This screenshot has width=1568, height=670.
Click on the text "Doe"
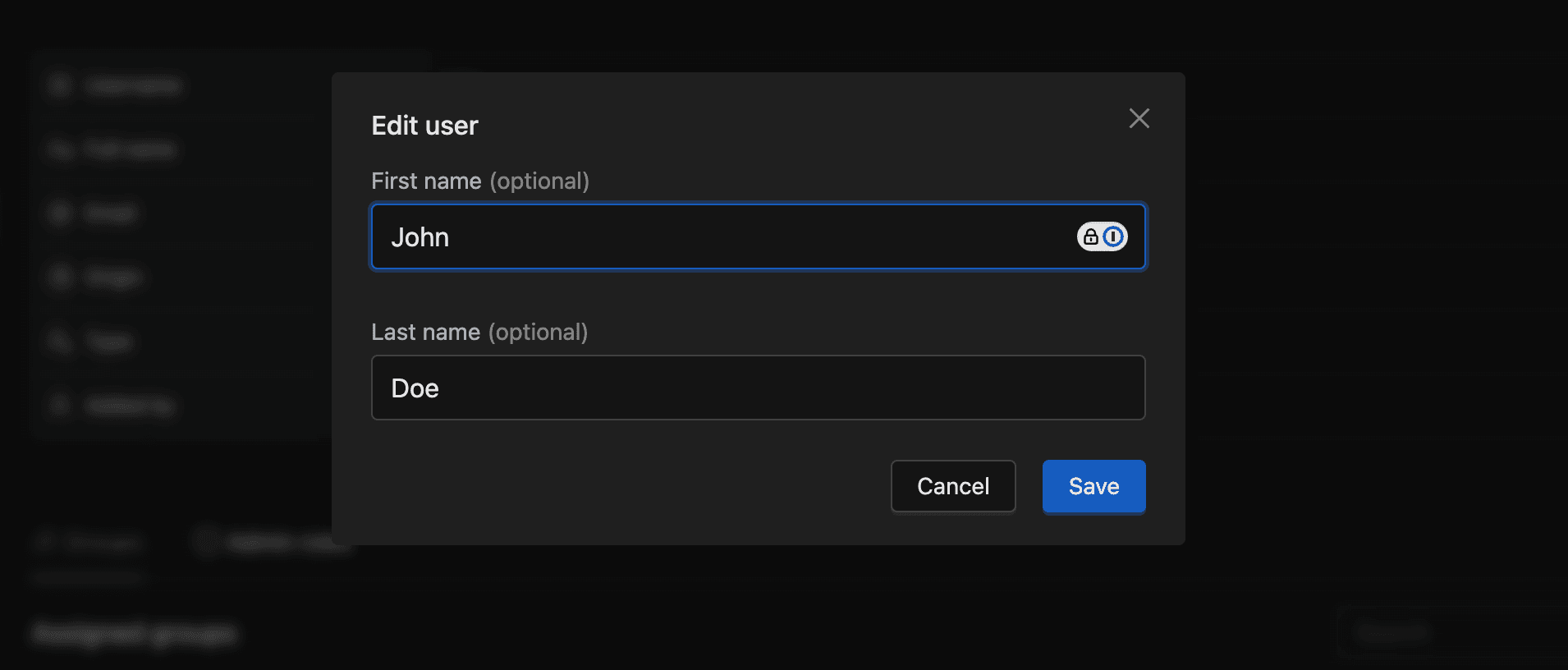[x=415, y=388]
